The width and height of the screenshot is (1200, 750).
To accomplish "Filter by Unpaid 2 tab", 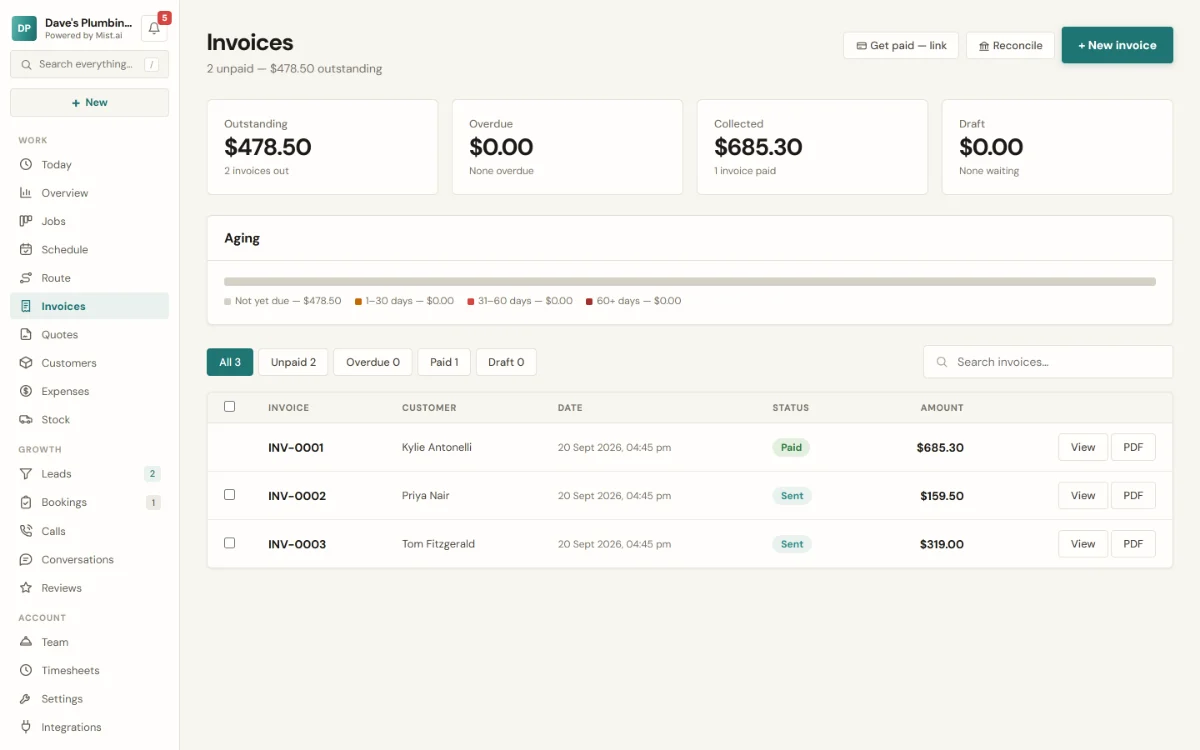I will [293, 362].
